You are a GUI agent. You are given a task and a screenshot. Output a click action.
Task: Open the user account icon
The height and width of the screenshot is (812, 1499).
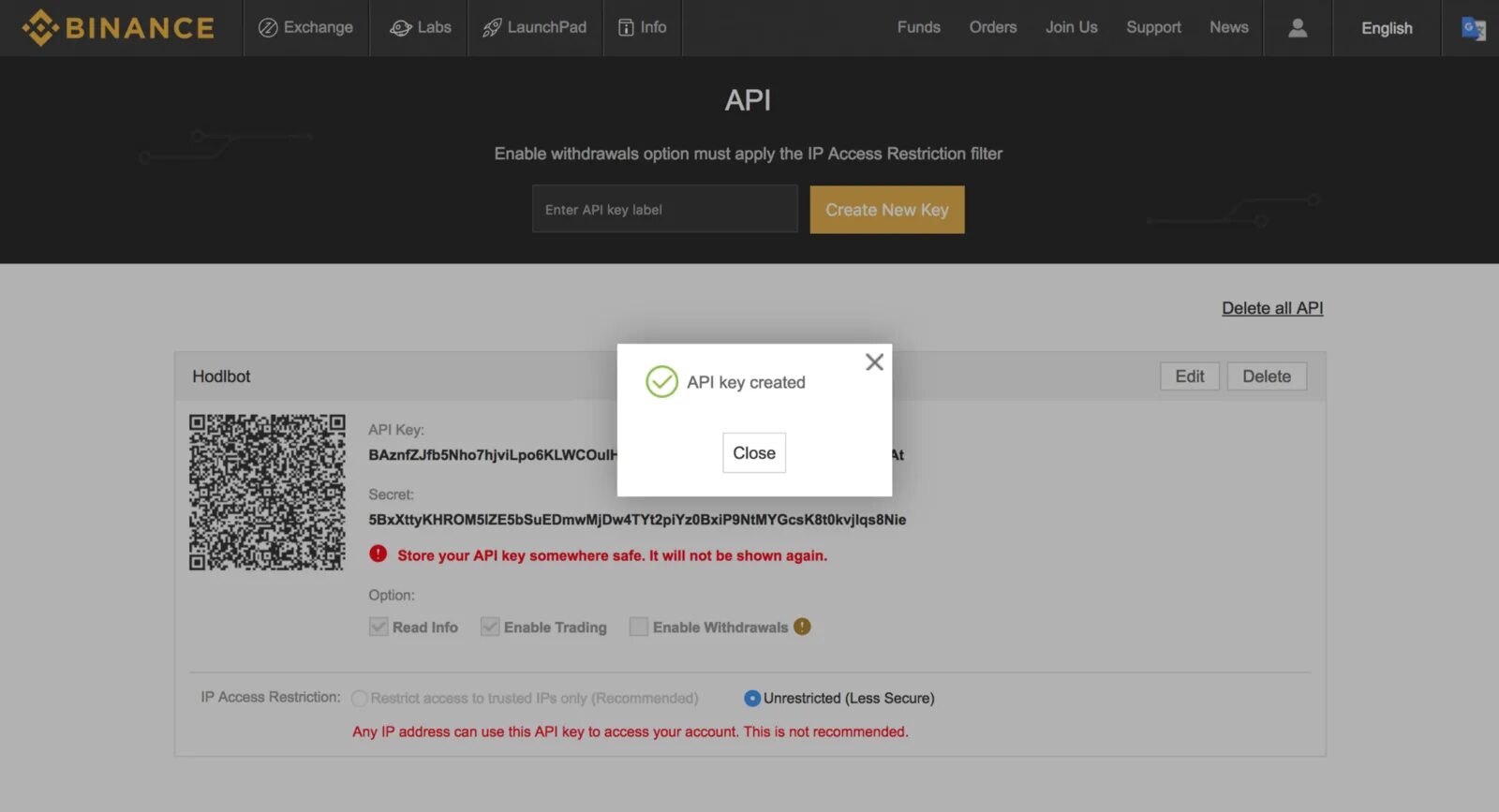tap(1298, 28)
